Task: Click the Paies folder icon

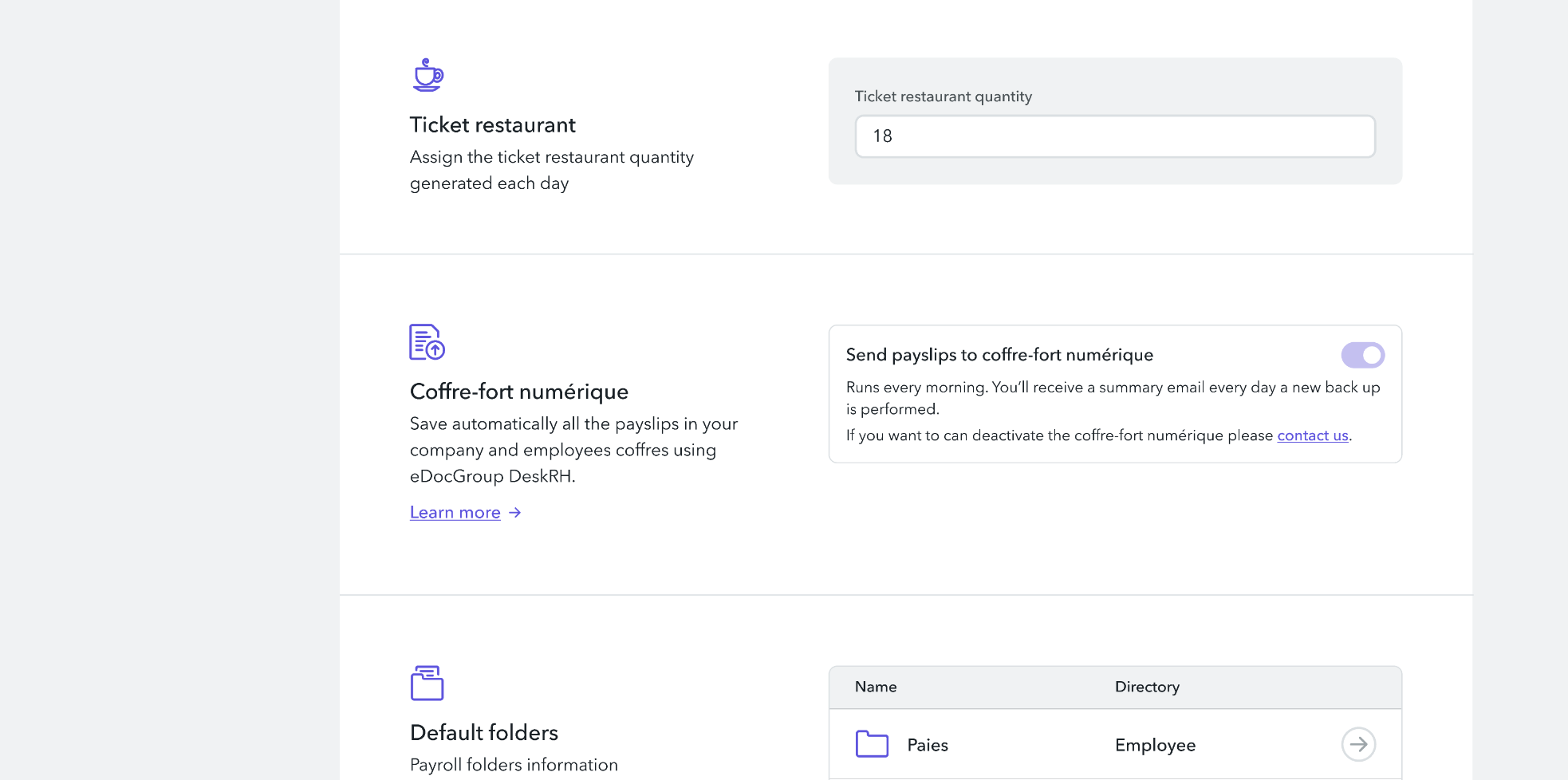Action: coord(872,744)
